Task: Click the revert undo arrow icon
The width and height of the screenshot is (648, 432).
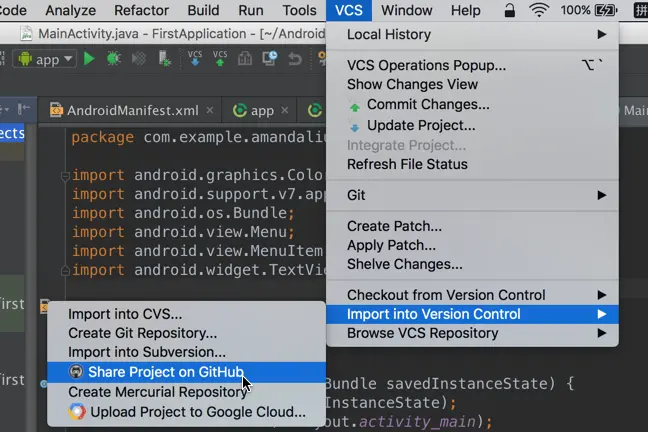Action: point(295,59)
